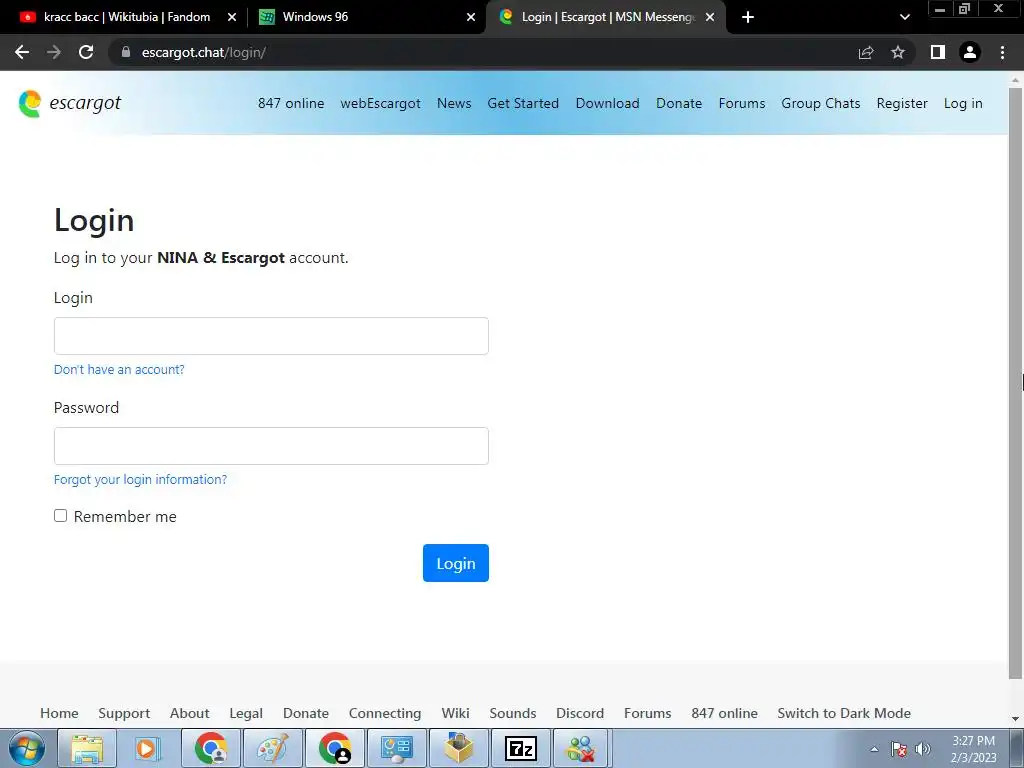Click the Home footer link
Viewport: 1024px width, 768px height.
[x=59, y=713]
